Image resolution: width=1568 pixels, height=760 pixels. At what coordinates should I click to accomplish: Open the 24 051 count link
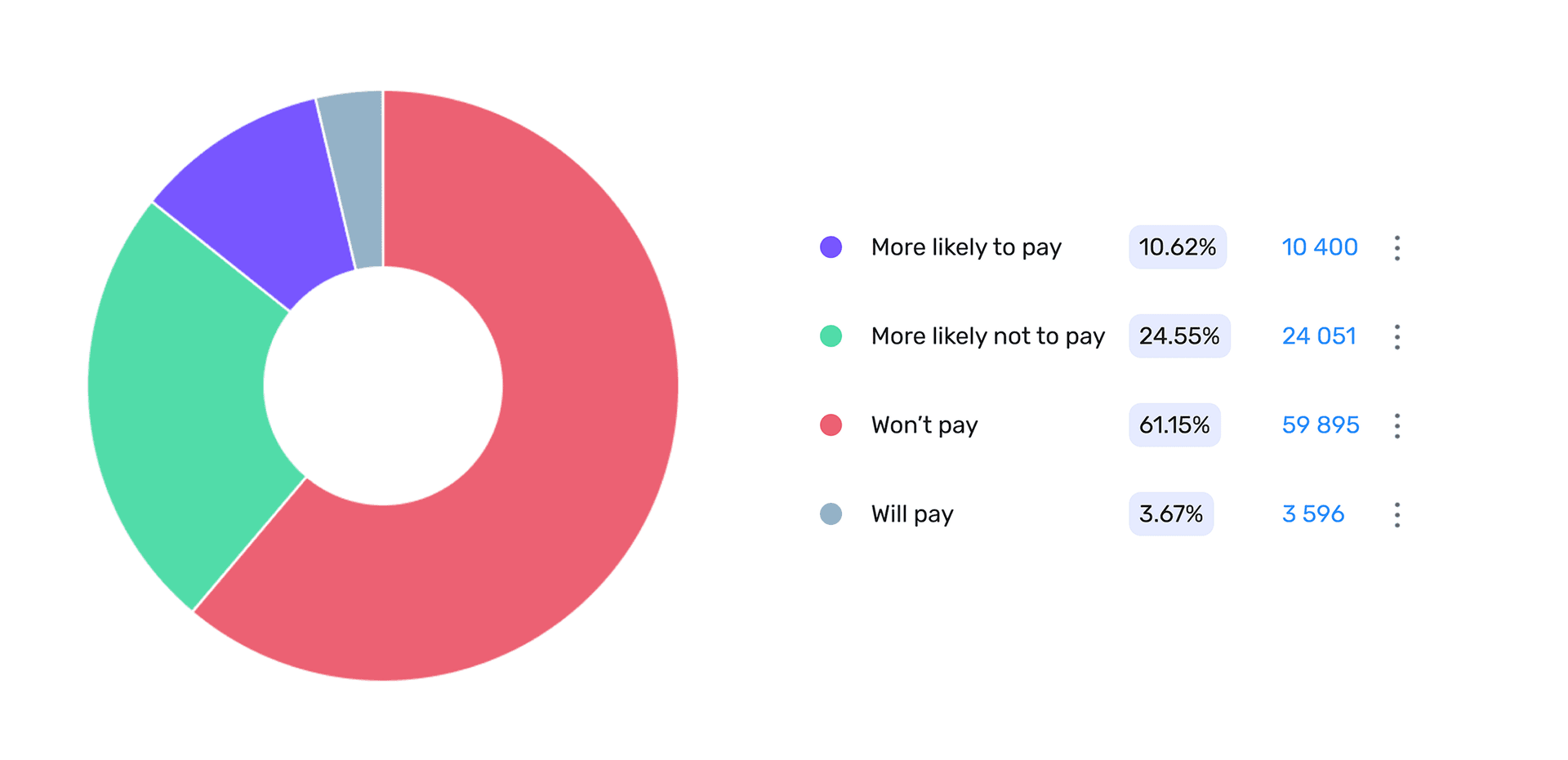[x=1319, y=336]
